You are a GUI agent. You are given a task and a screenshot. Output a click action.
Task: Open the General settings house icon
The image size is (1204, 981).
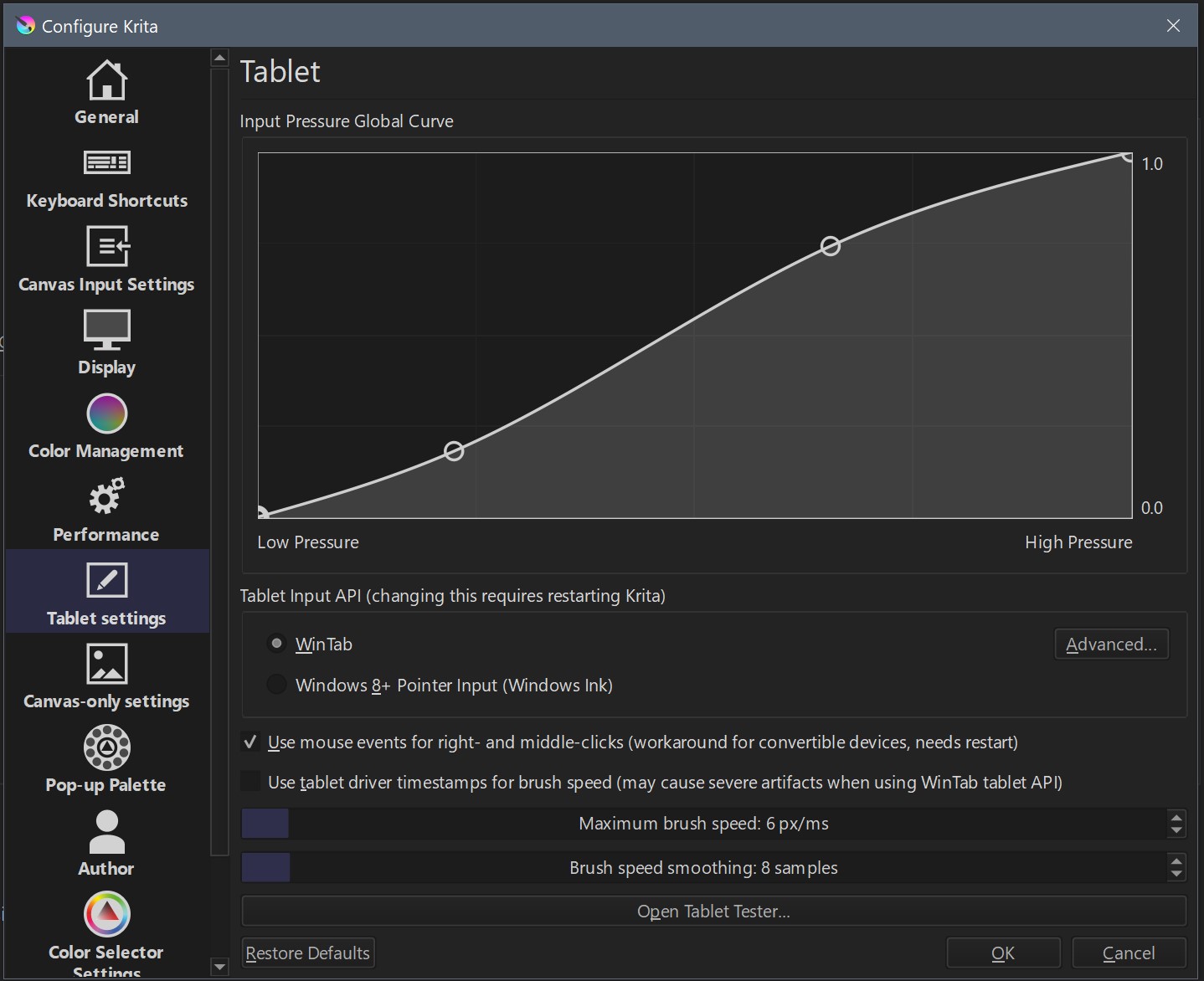coord(106,80)
